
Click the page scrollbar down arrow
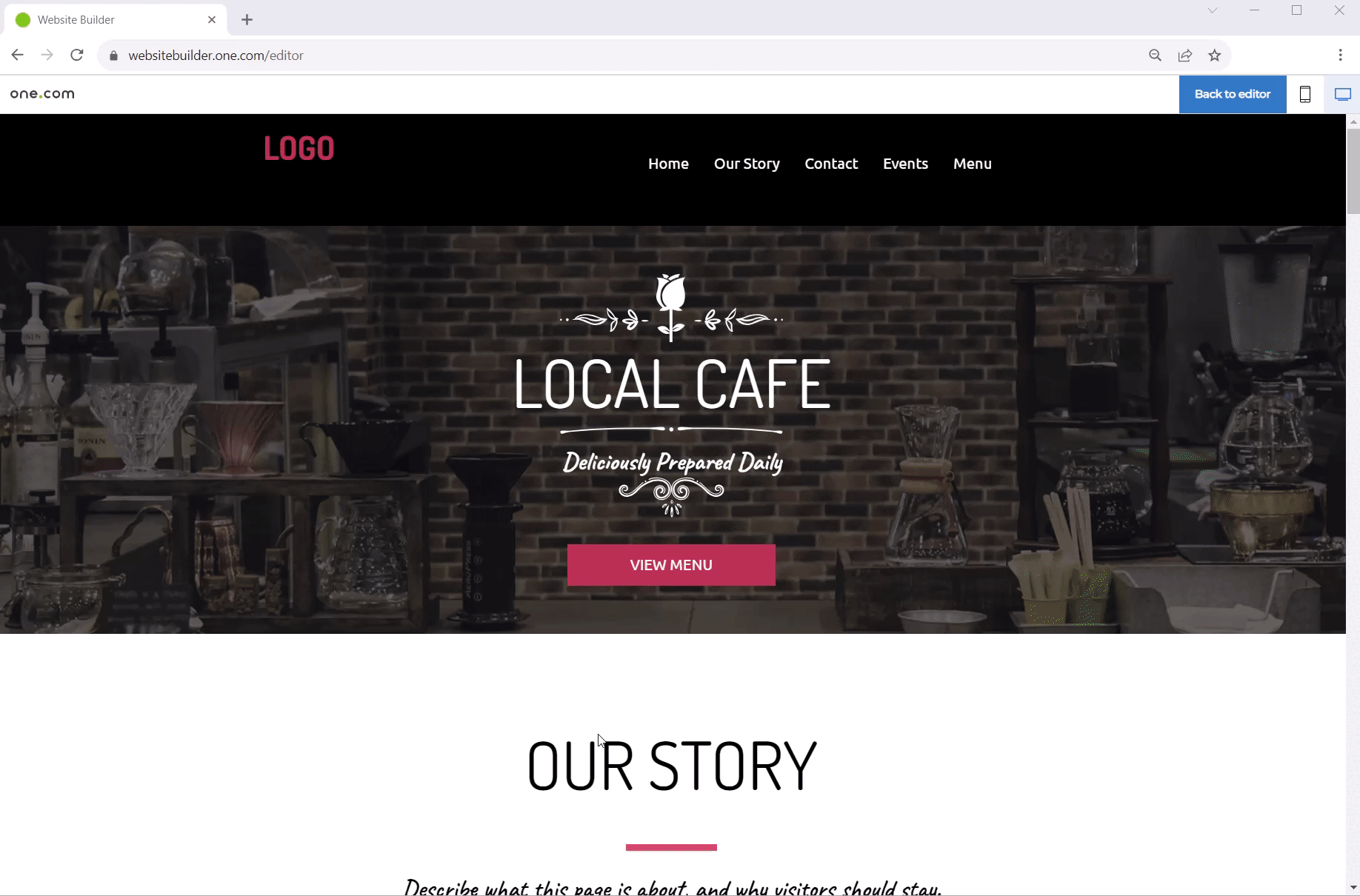pos(1353,887)
